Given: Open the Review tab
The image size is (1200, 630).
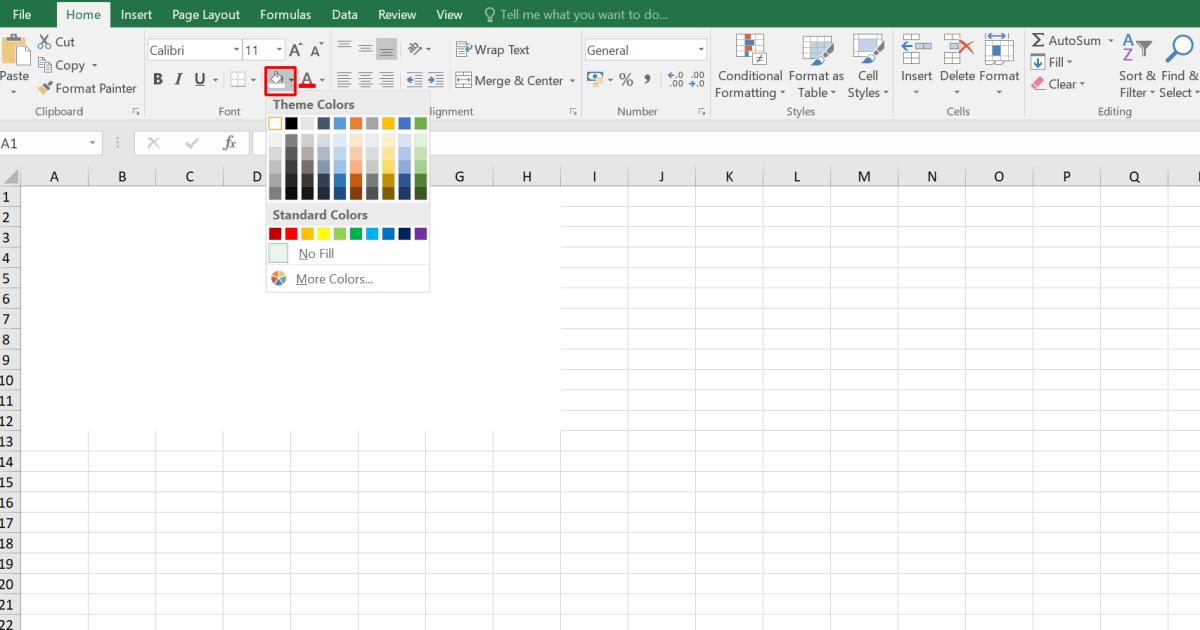Looking at the screenshot, I should [396, 14].
